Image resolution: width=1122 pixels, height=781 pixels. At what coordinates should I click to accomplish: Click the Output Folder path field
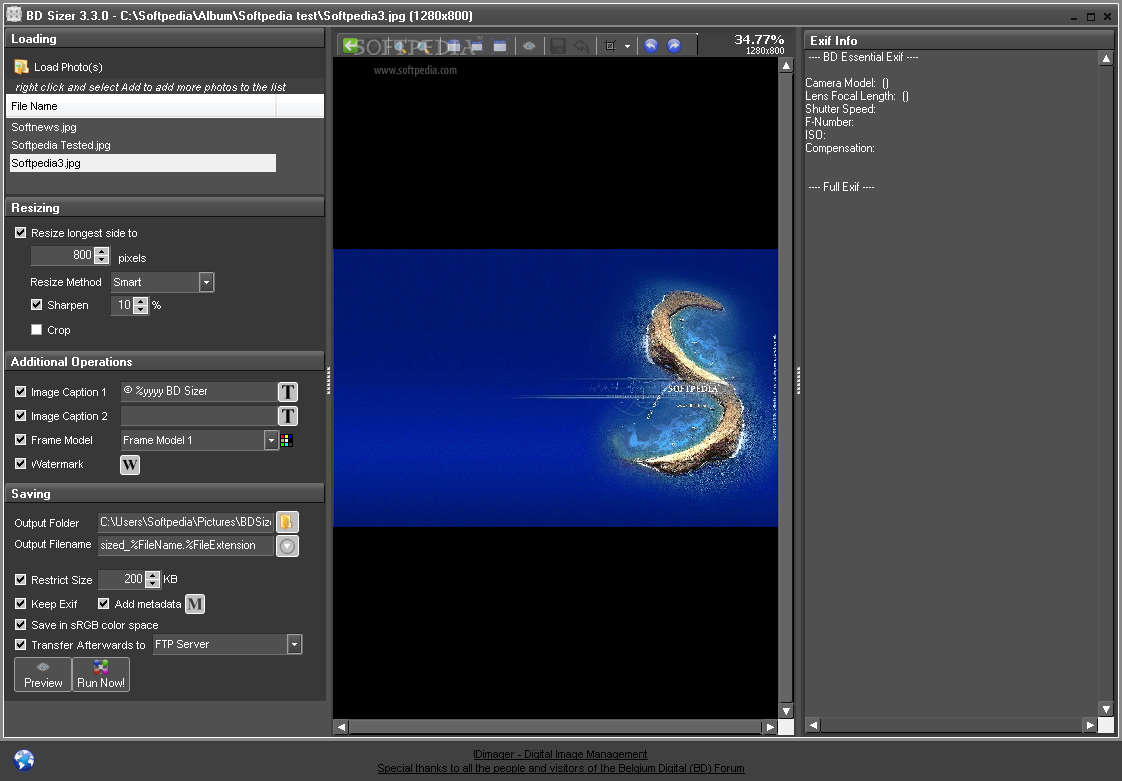point(185,522)
